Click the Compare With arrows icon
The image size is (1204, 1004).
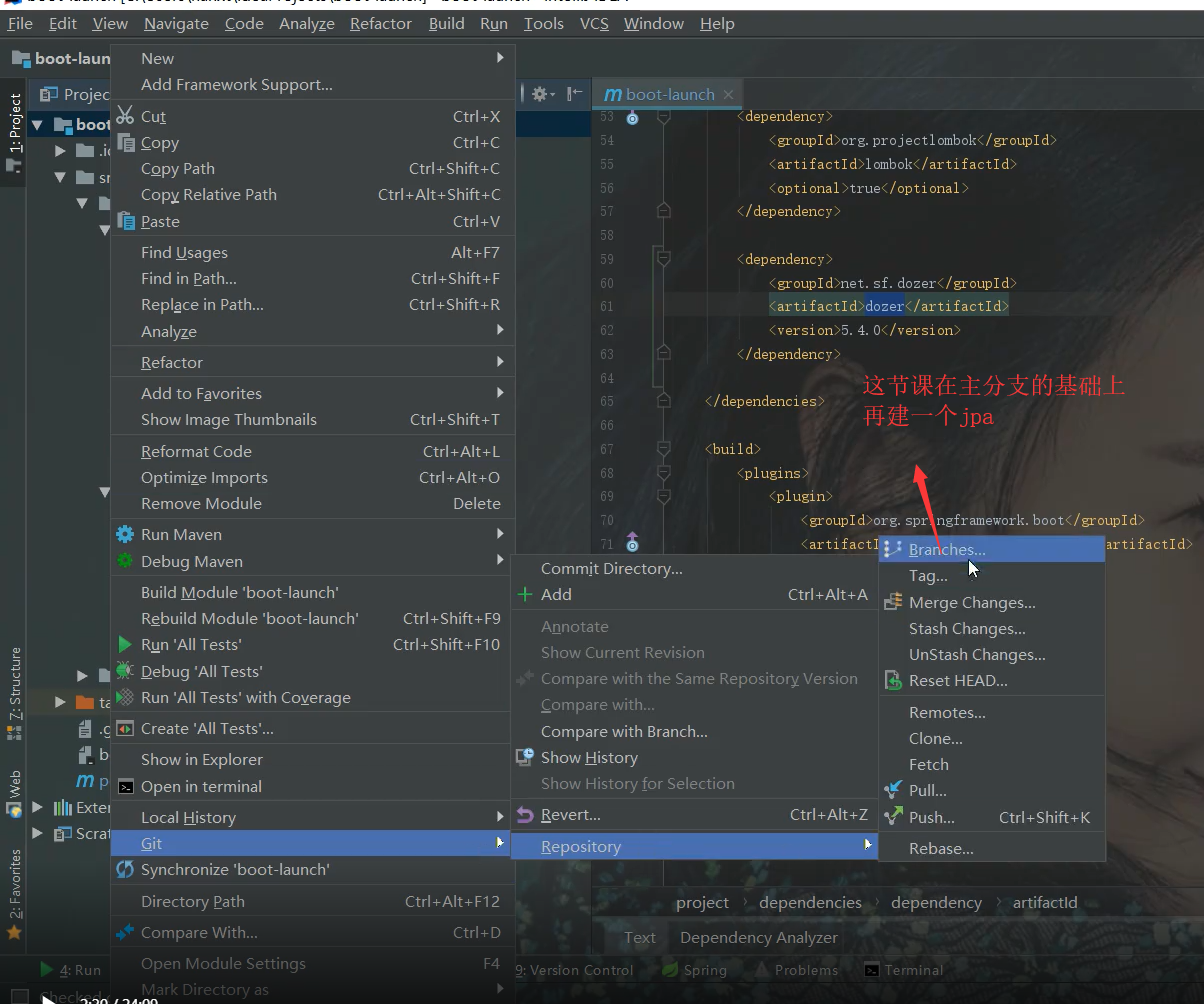[x=125, y=932]
